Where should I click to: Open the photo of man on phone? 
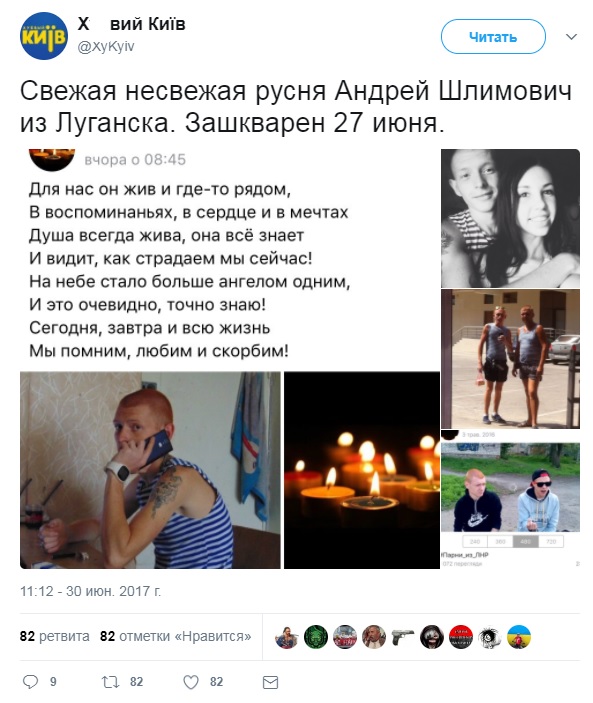point(150,470)
